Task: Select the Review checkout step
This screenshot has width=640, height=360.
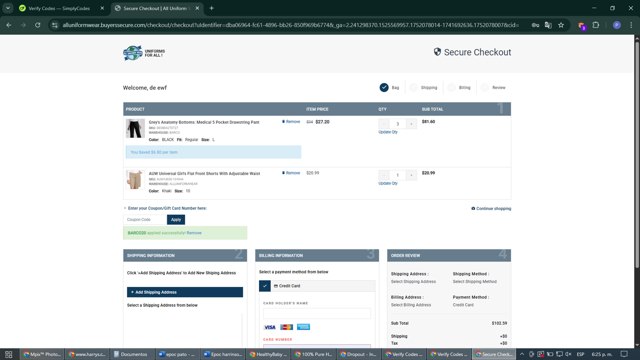Action: (493, 87)
